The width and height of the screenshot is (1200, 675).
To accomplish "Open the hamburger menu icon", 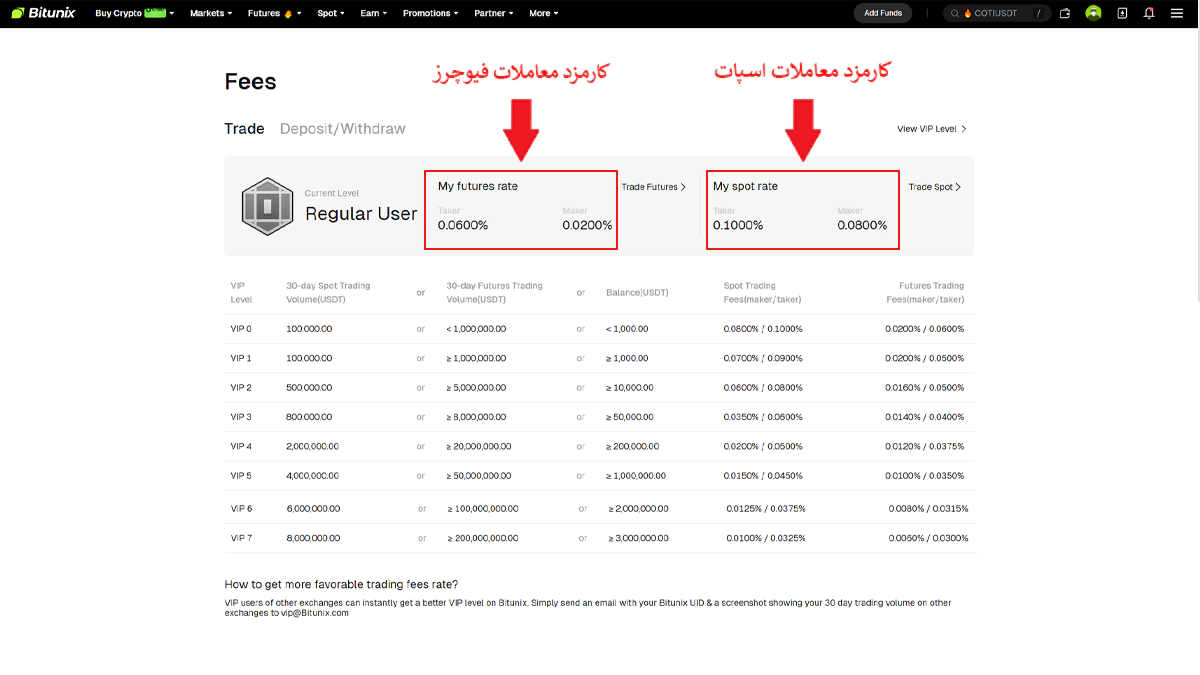I will tap(1177, 13).
